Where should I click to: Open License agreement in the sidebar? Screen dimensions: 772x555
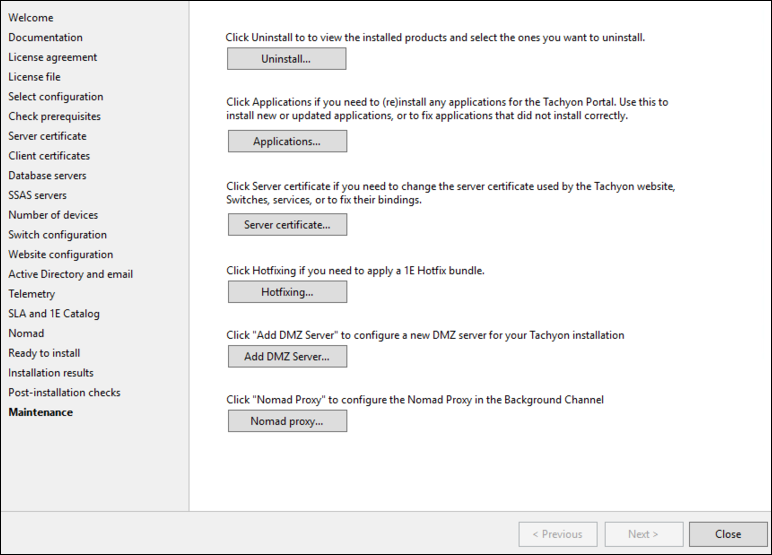(x=53, y=57)
